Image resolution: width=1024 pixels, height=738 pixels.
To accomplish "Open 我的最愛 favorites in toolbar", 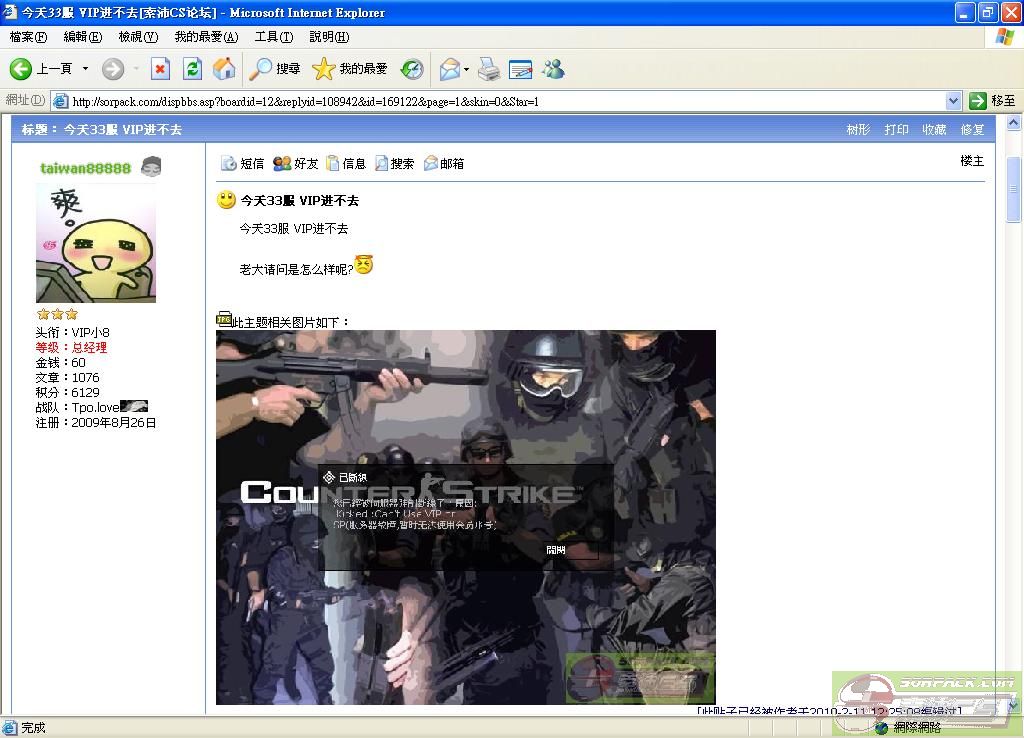I will [x=350, y=69].
